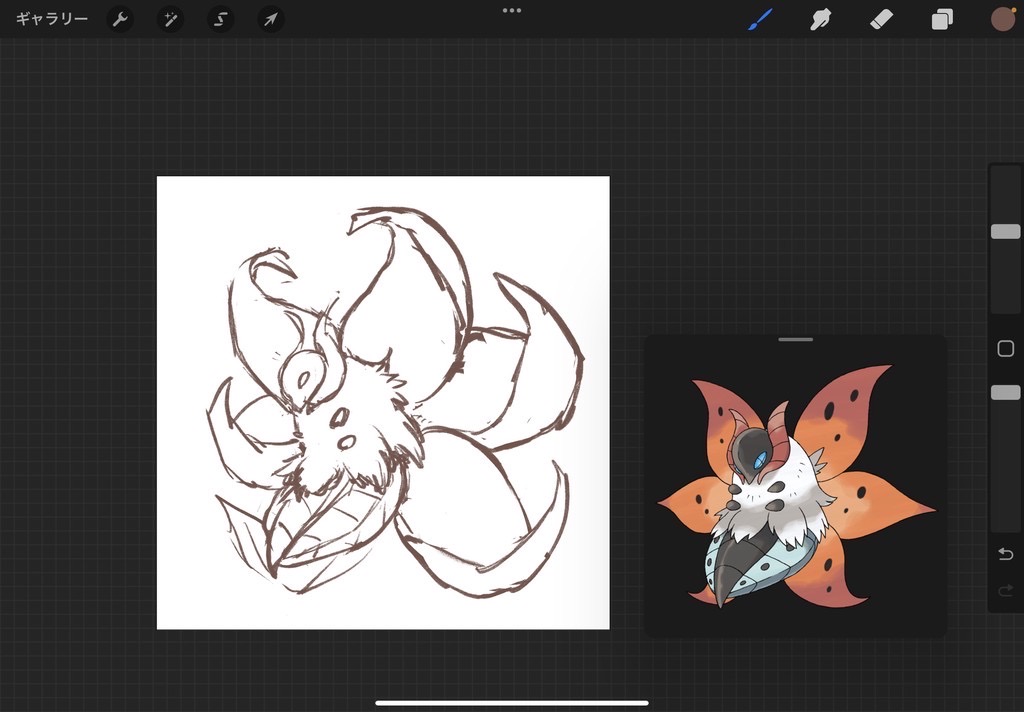The image size is (1024, 712).
Task: Click the brush opacity slider handle
Action: pos(1005,392)
